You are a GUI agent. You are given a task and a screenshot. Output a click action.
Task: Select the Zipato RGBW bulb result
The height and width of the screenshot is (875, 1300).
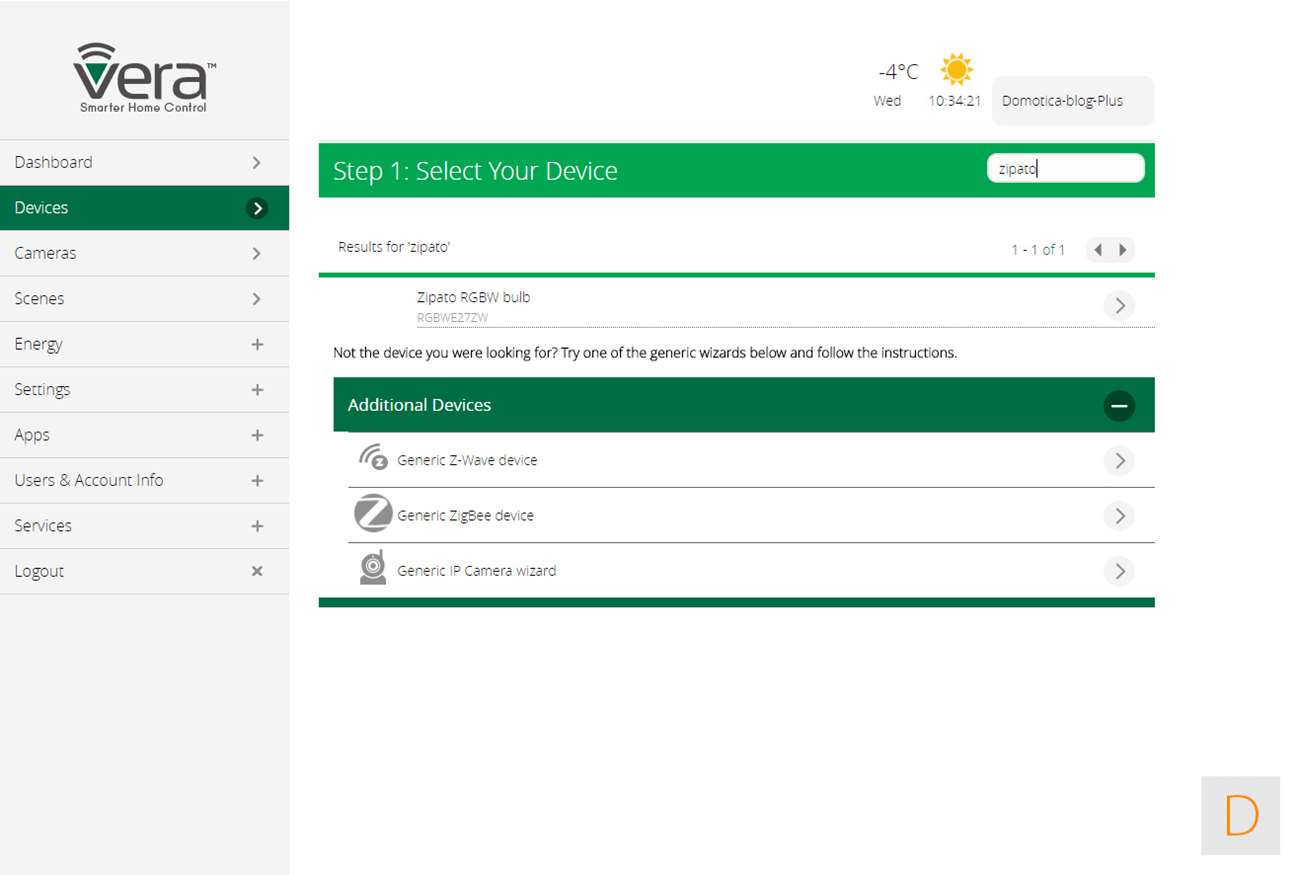(473, 298)
